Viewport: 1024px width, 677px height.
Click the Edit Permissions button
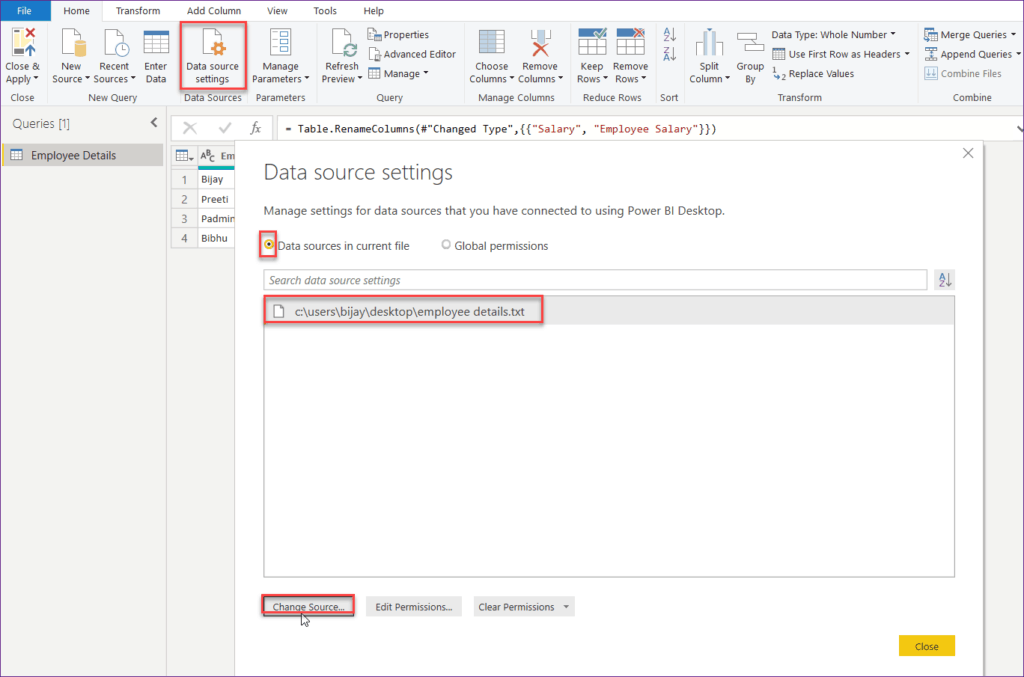click(x=413, y=606)
